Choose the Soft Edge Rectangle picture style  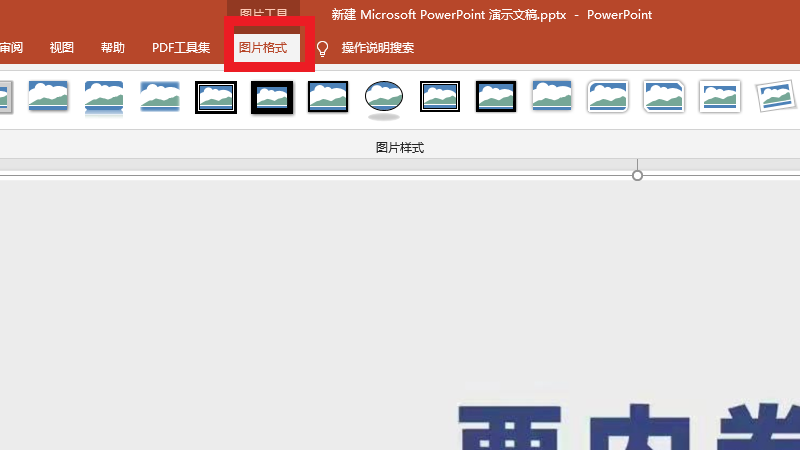(x=160, y=96)
